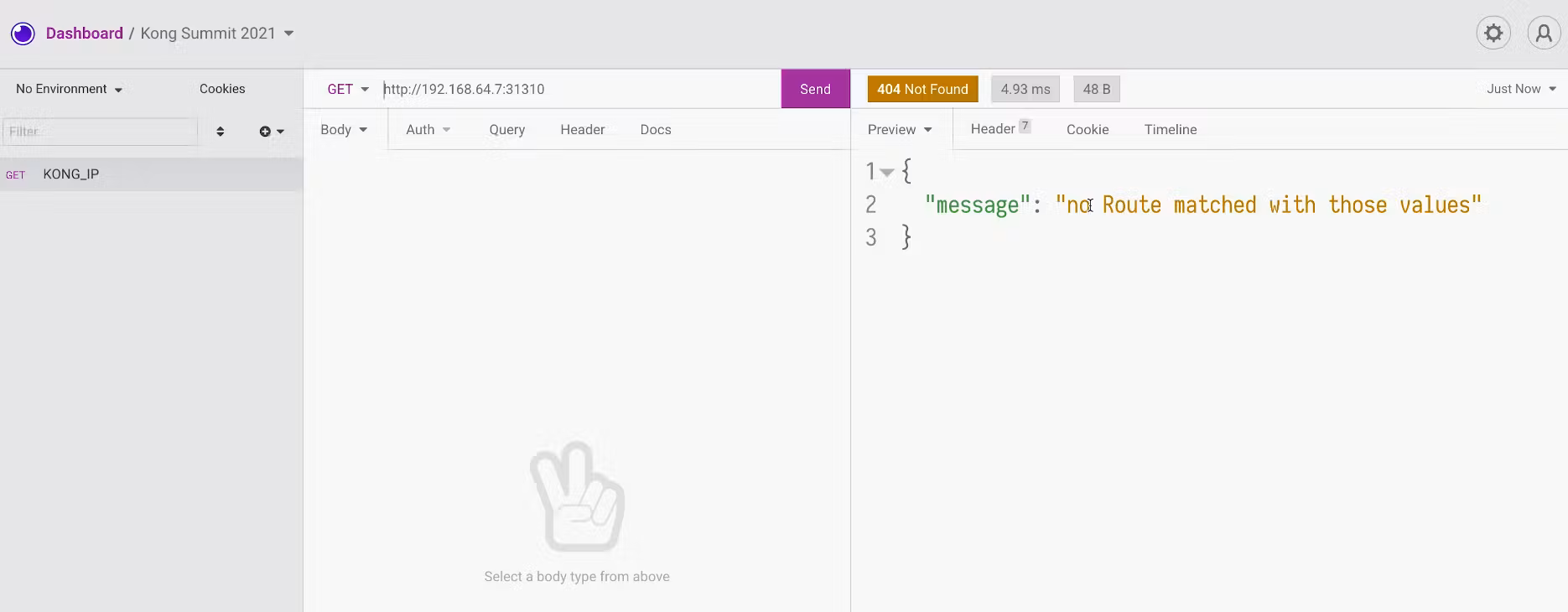Click the sort requests arrows icon
This screenshot has width=1568, height=612.
(221, 132)
